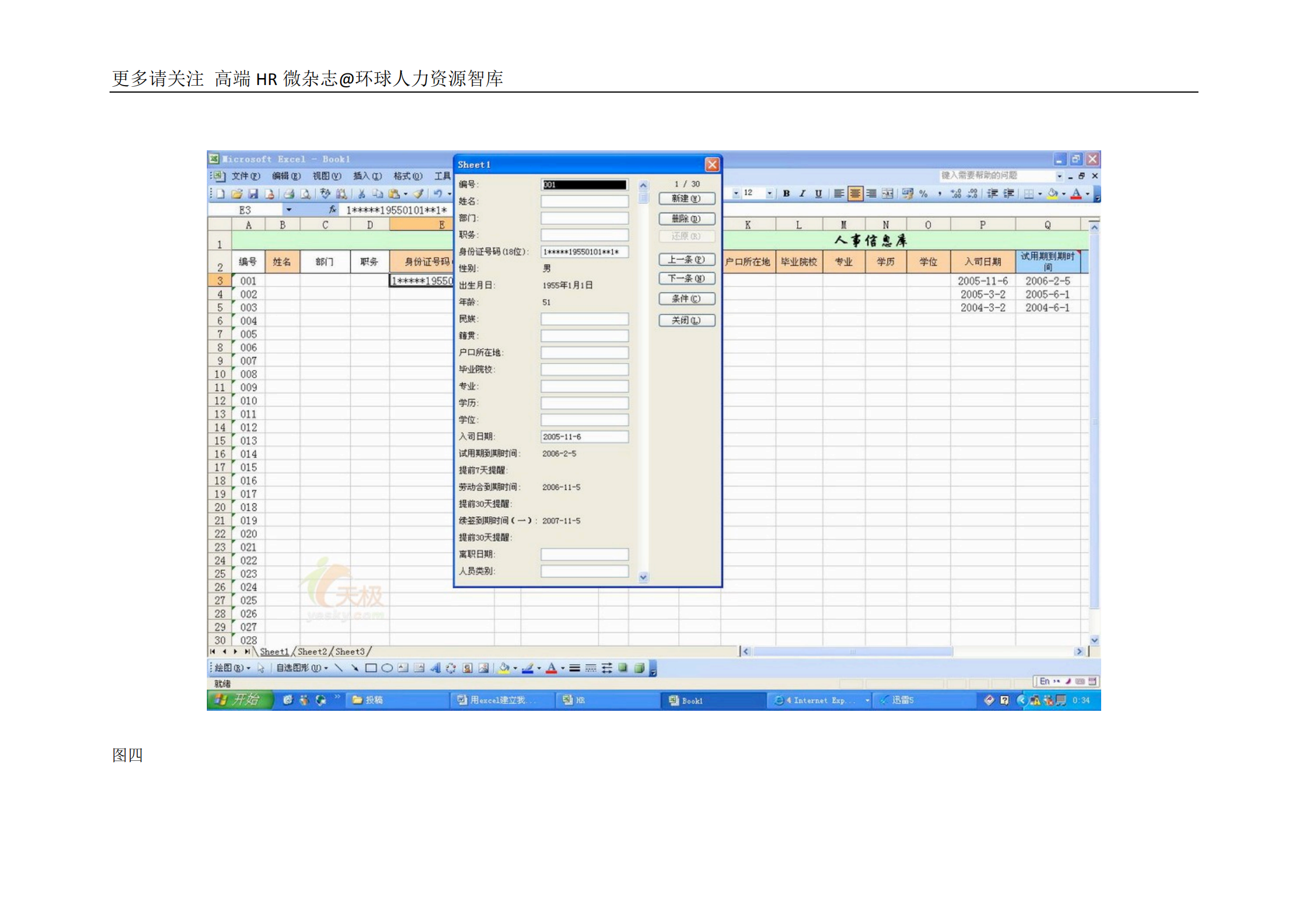
Task: Click the red Font Color swatch
Action: (1076, 195)
